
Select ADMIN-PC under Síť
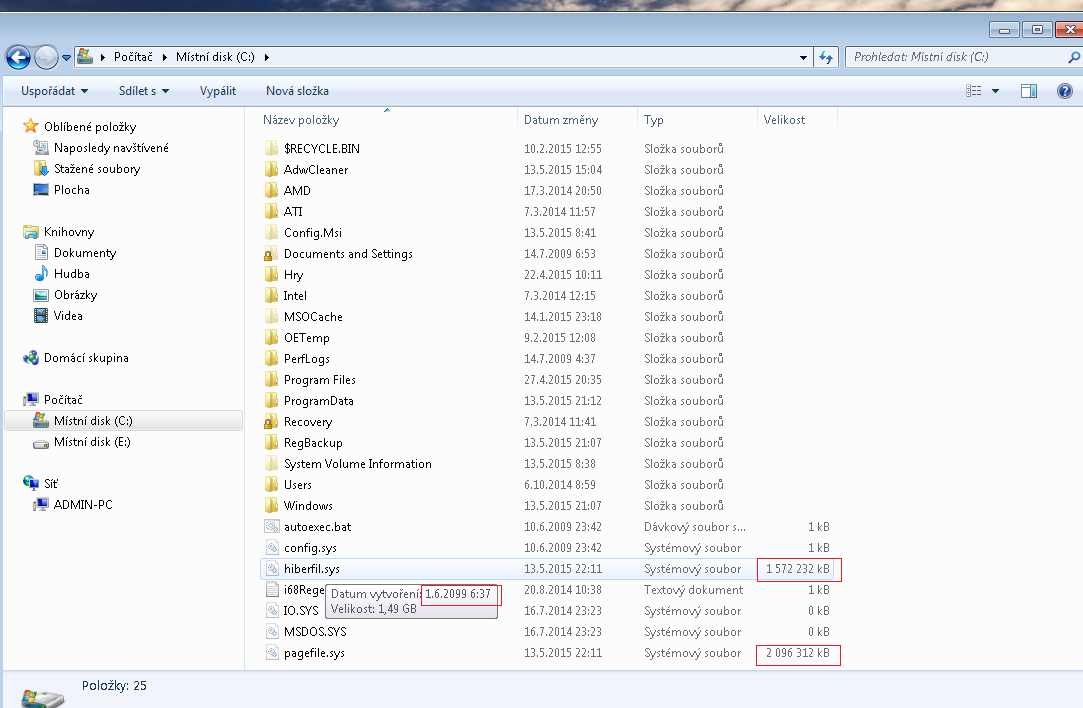tap(83, 505)
